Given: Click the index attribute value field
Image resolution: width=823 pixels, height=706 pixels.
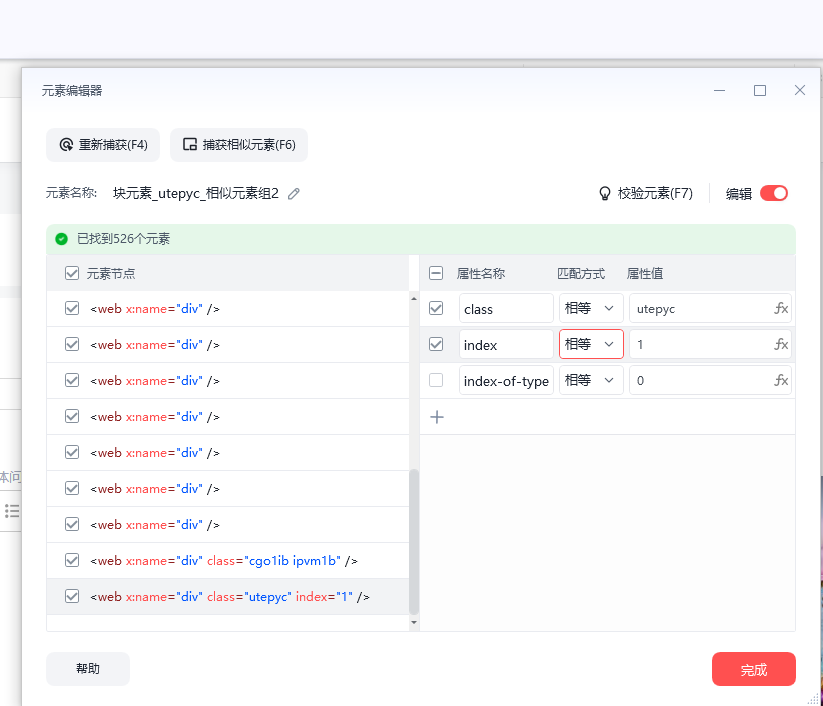Looking at the screenshot, I should pyautogui.click(x=699, y=345).
